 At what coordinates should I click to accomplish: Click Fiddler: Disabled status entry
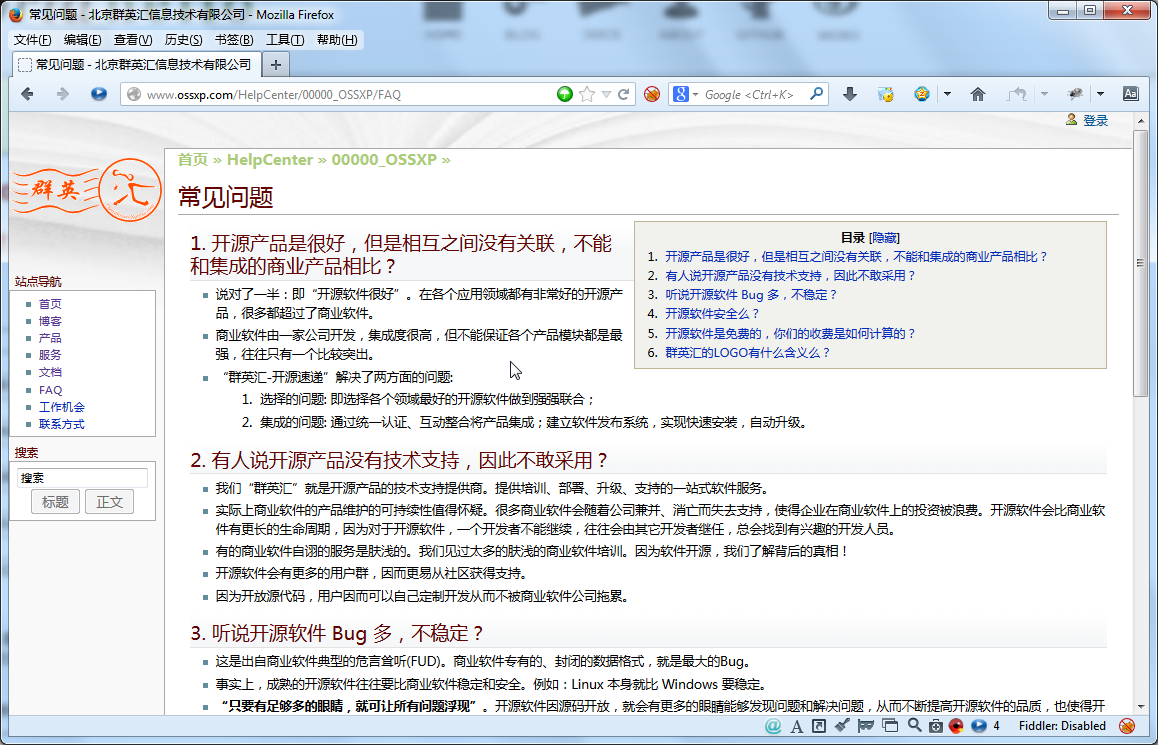[1062, 726]
